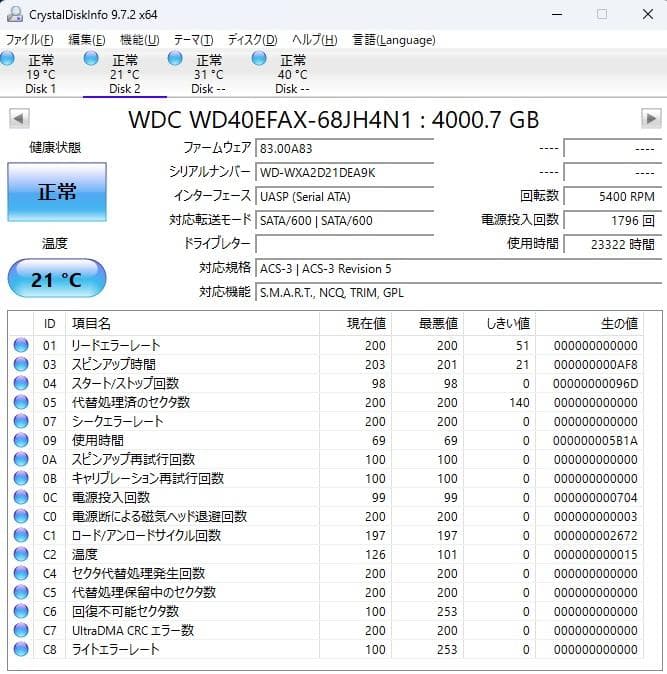Click the standard field ACS-3 Revision 5

[459, 269]
